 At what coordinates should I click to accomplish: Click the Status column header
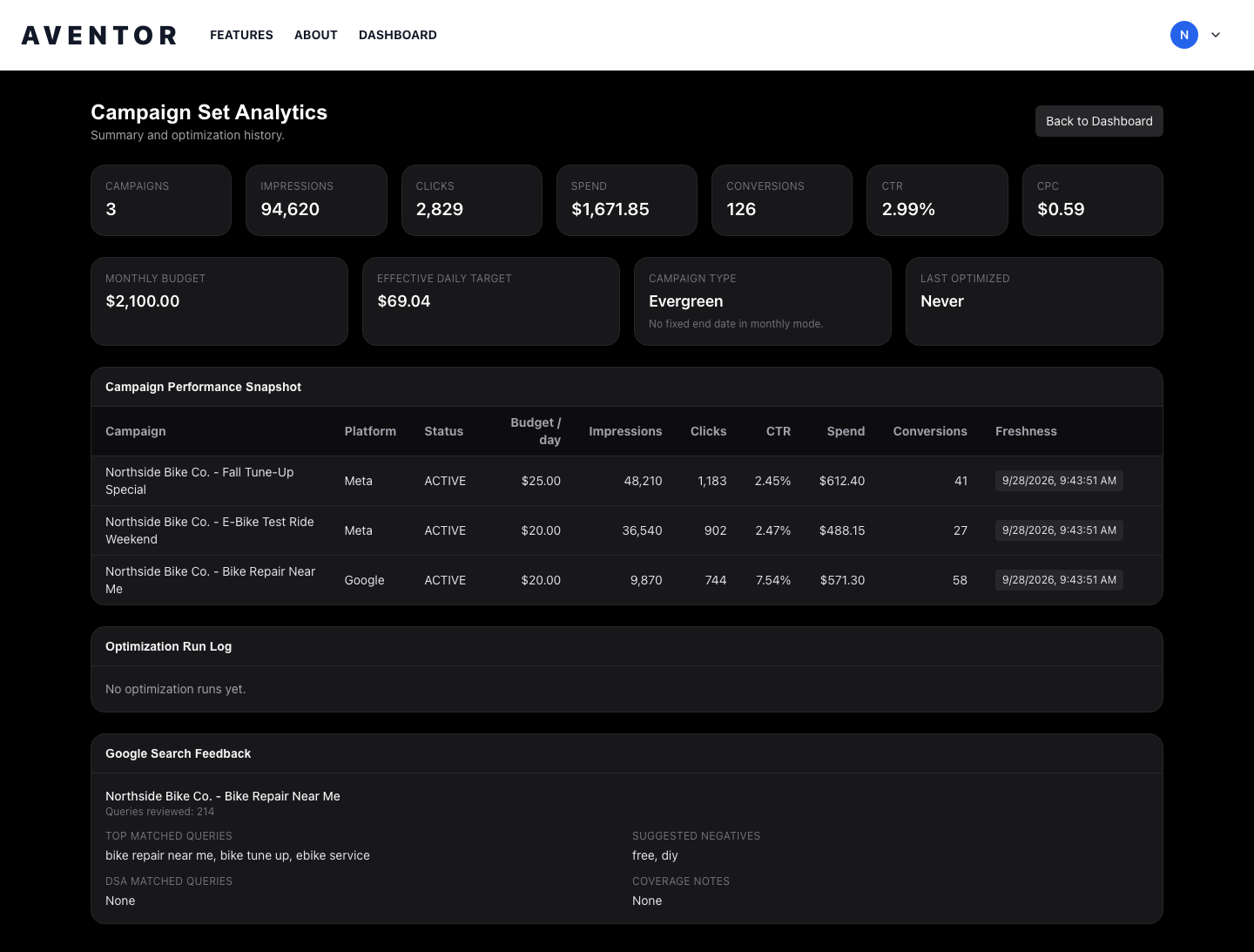444,431
